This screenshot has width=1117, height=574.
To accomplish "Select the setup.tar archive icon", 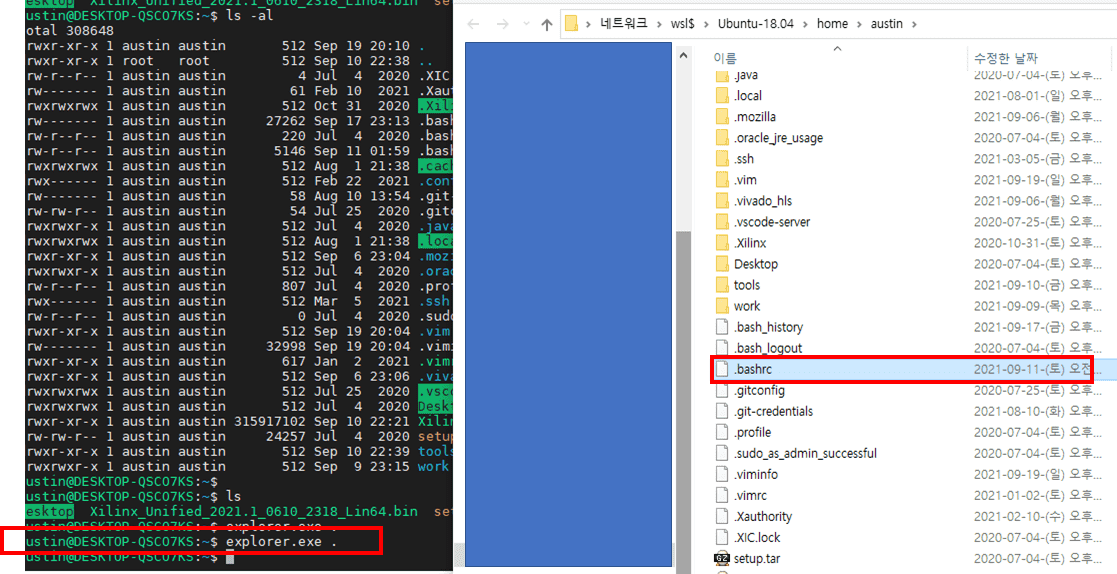I will (x=722, y=558).
